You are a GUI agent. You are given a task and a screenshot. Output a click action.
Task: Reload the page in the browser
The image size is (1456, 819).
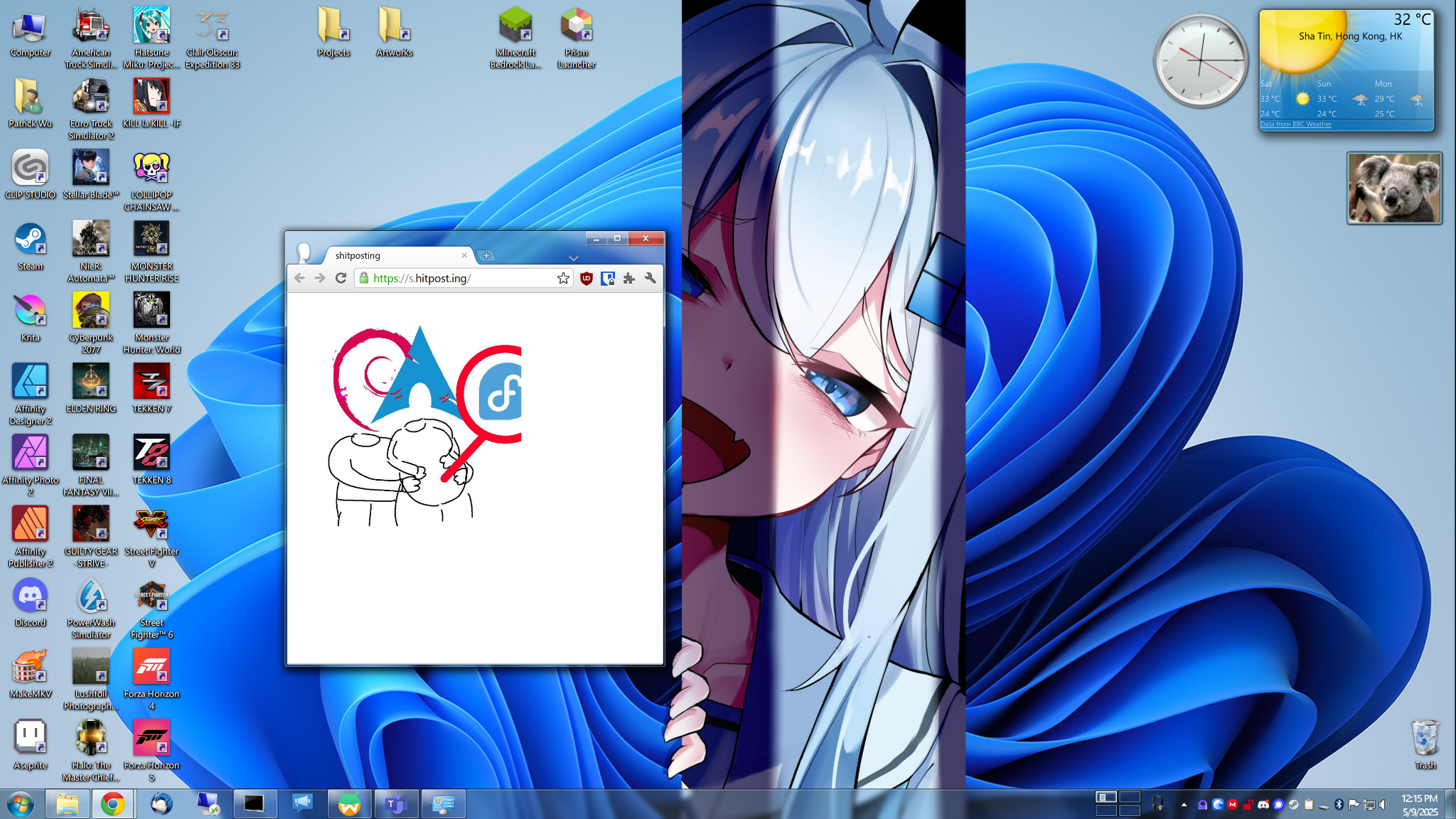click(341, 279)
